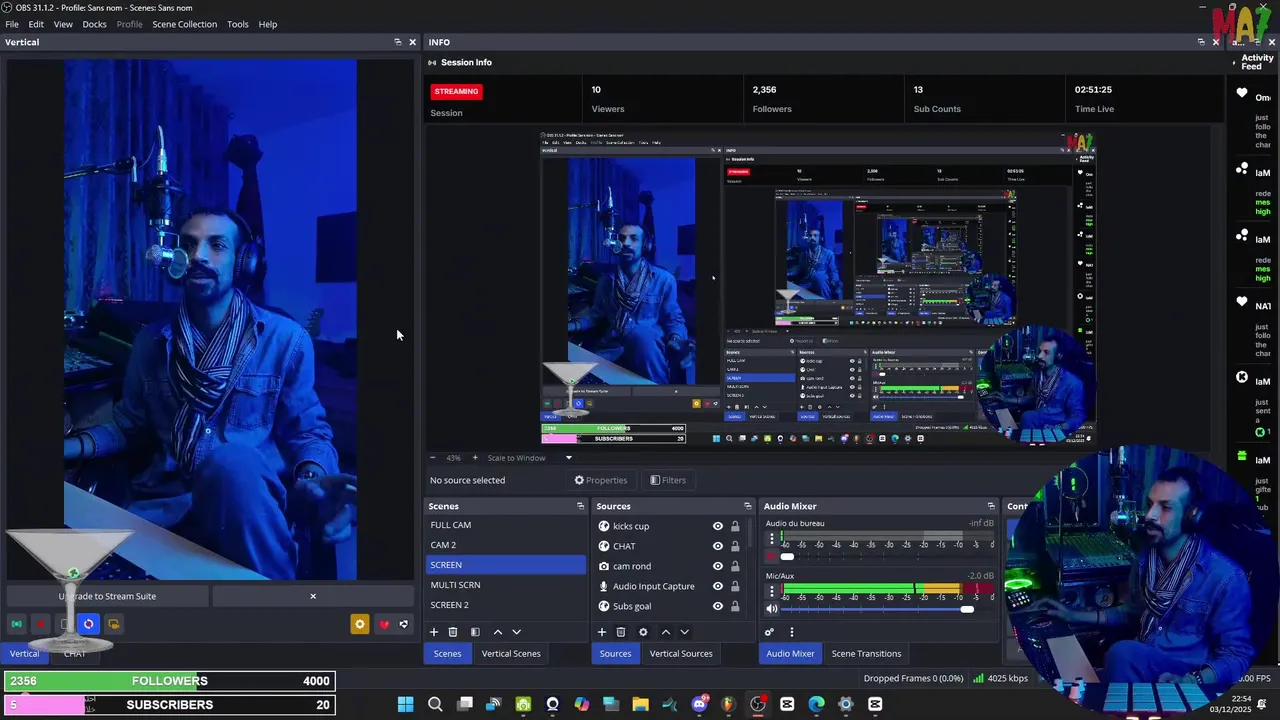The height and width of the screenshot is (720, 1280).
Task: Open Vertical dock yellow settings gear
Action: coord(360,624)
